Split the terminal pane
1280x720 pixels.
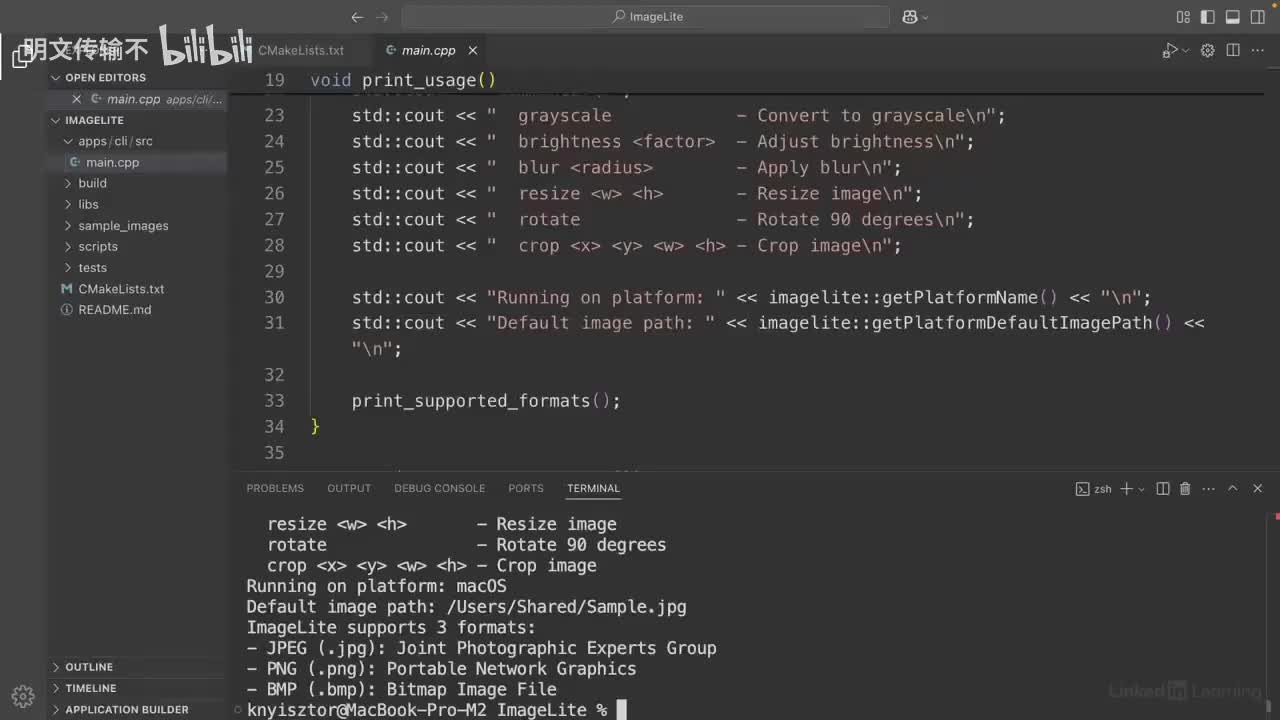1163,489
